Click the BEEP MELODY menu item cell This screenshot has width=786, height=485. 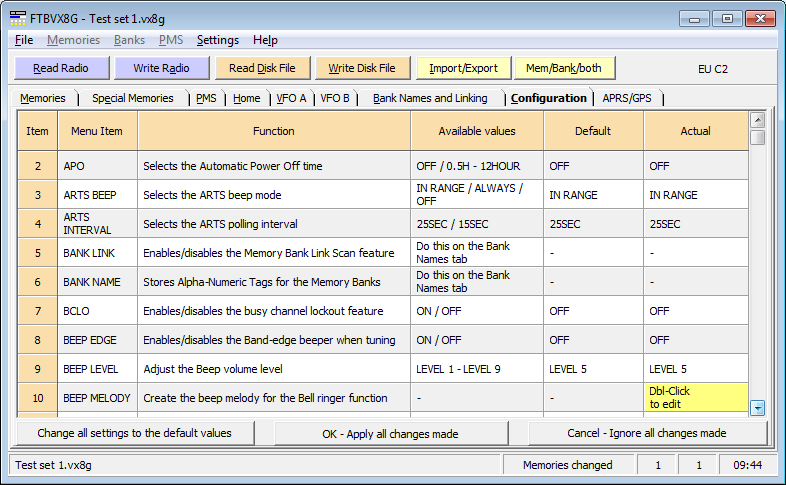coord(97,398)
